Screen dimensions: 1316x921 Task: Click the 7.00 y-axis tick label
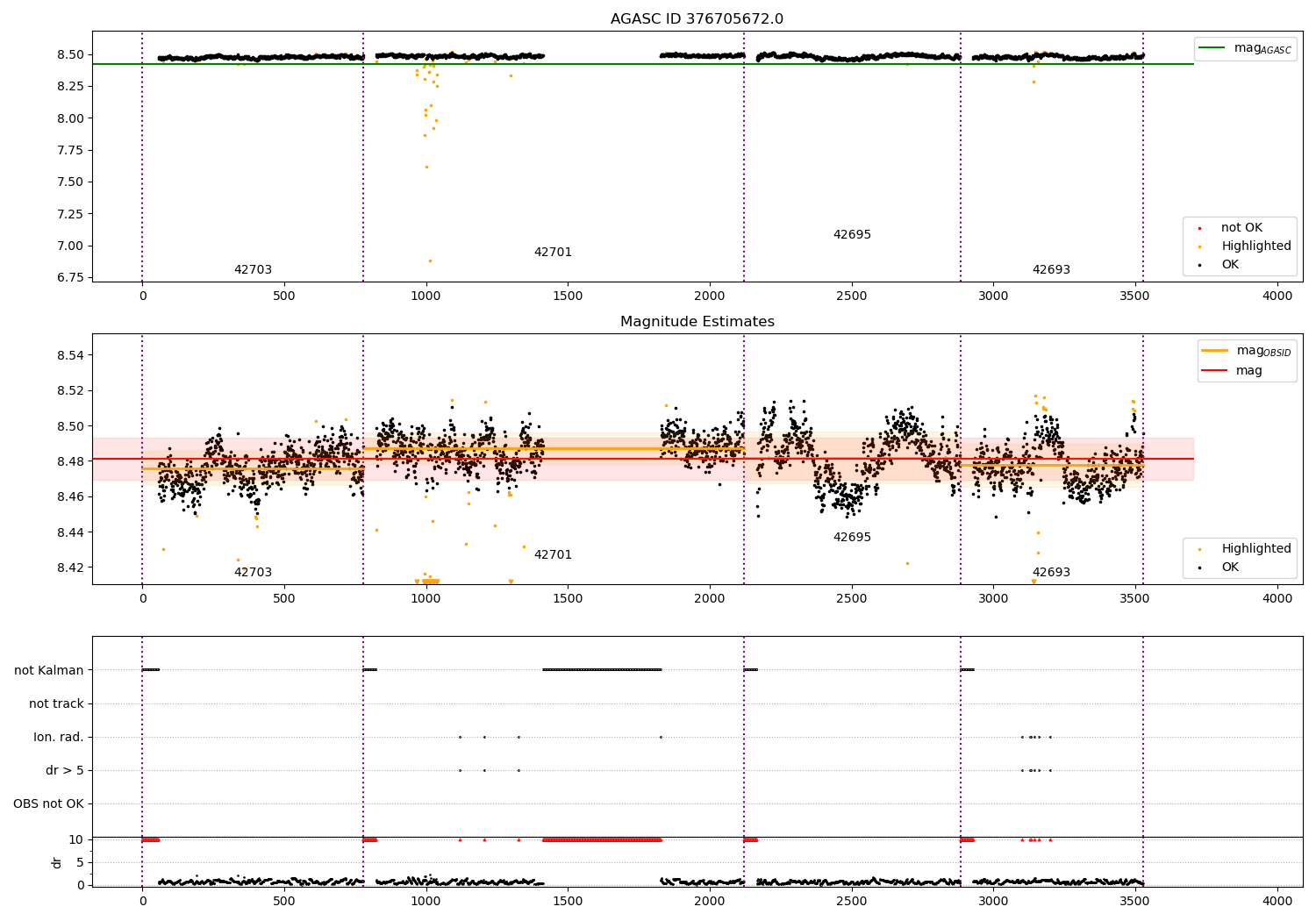click(x=69, y=246)
